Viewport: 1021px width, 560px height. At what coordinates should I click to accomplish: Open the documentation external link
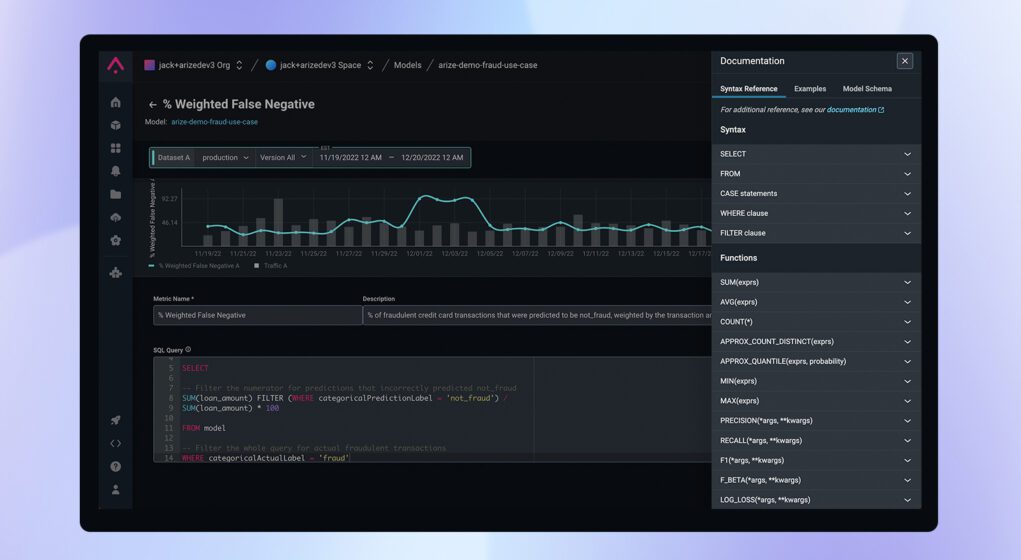pyautogui.click(x=855, y=109)
